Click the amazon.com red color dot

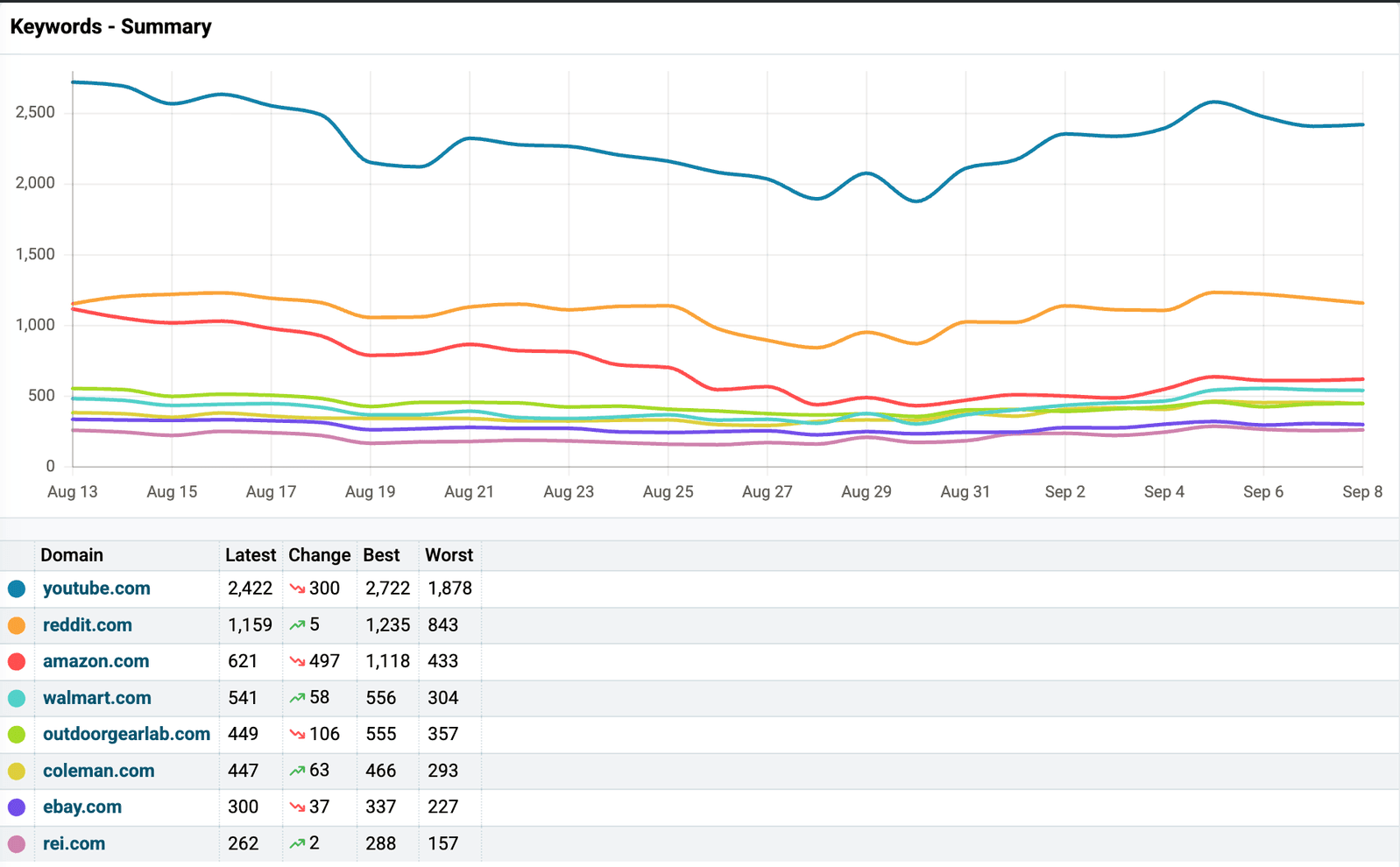(17, 661)
